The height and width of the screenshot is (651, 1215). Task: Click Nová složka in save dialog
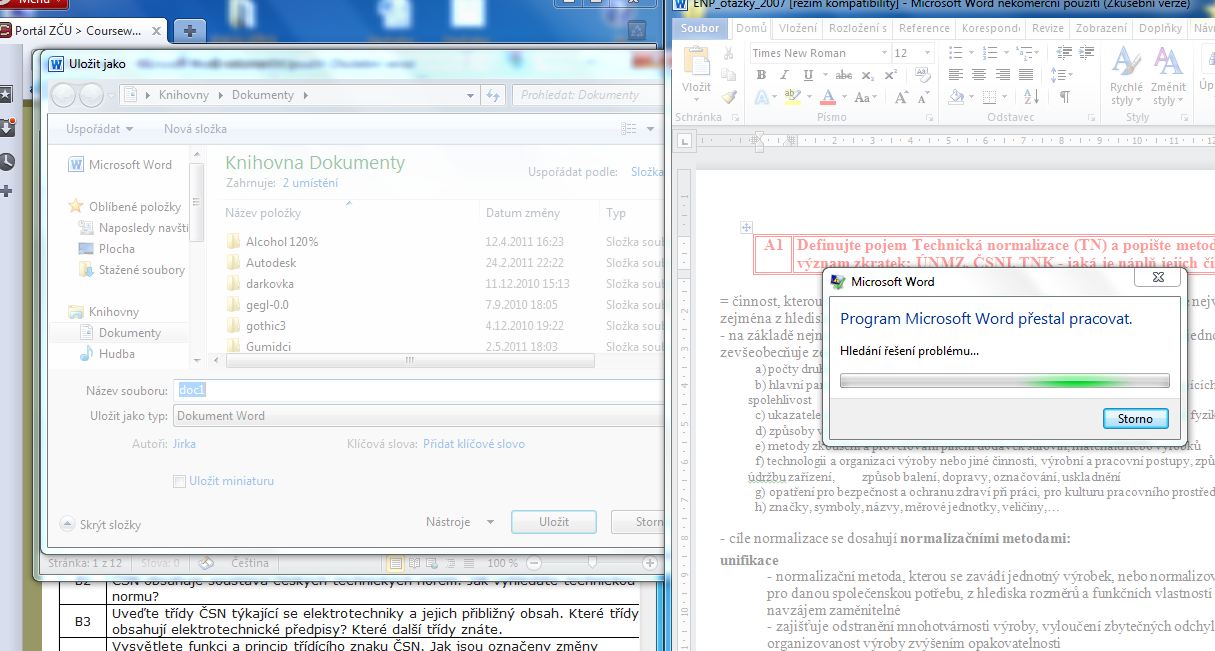(195, 129)
